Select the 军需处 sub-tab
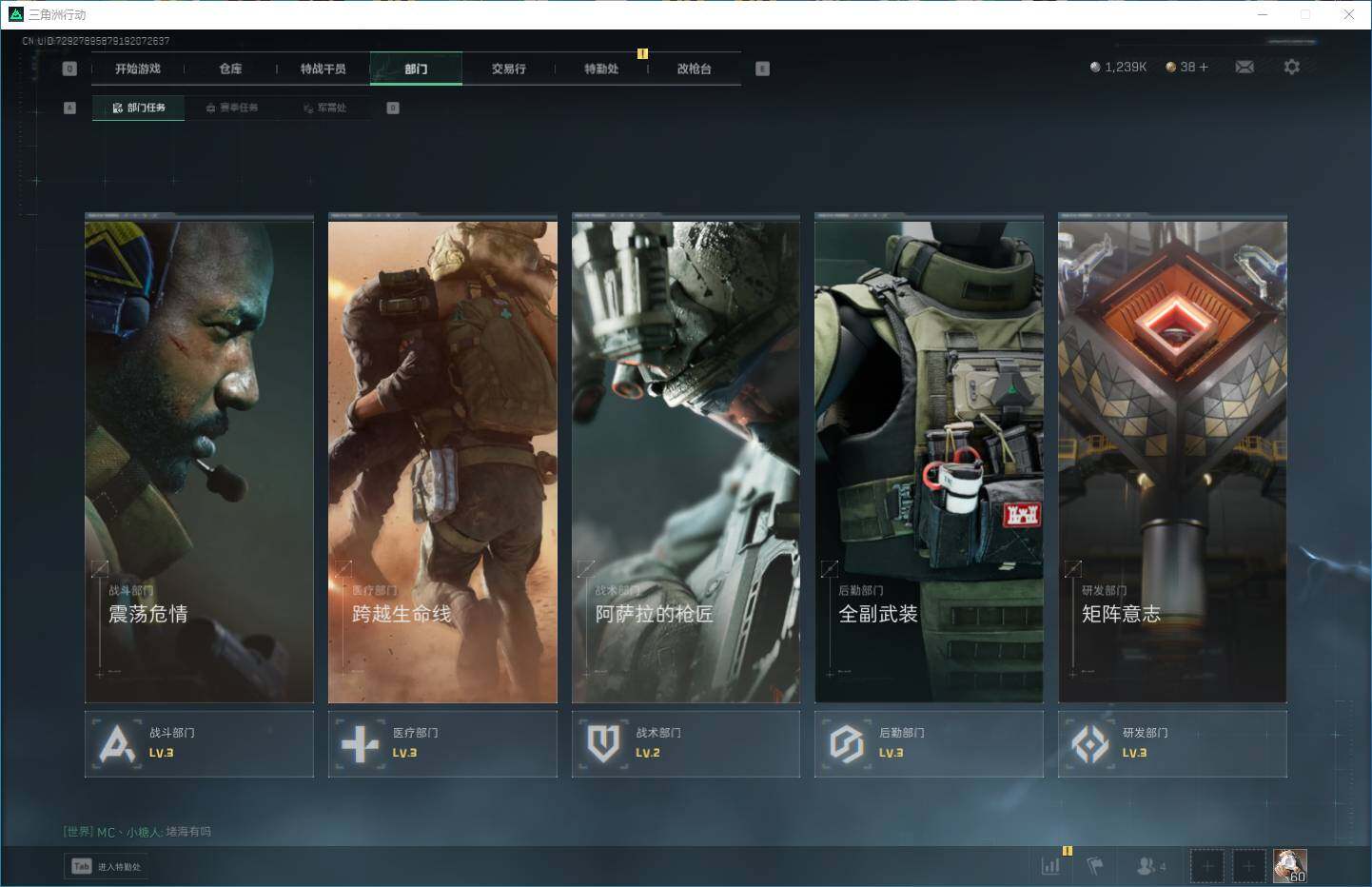The height and width of the screenshot is (887, 1372). 325,108
